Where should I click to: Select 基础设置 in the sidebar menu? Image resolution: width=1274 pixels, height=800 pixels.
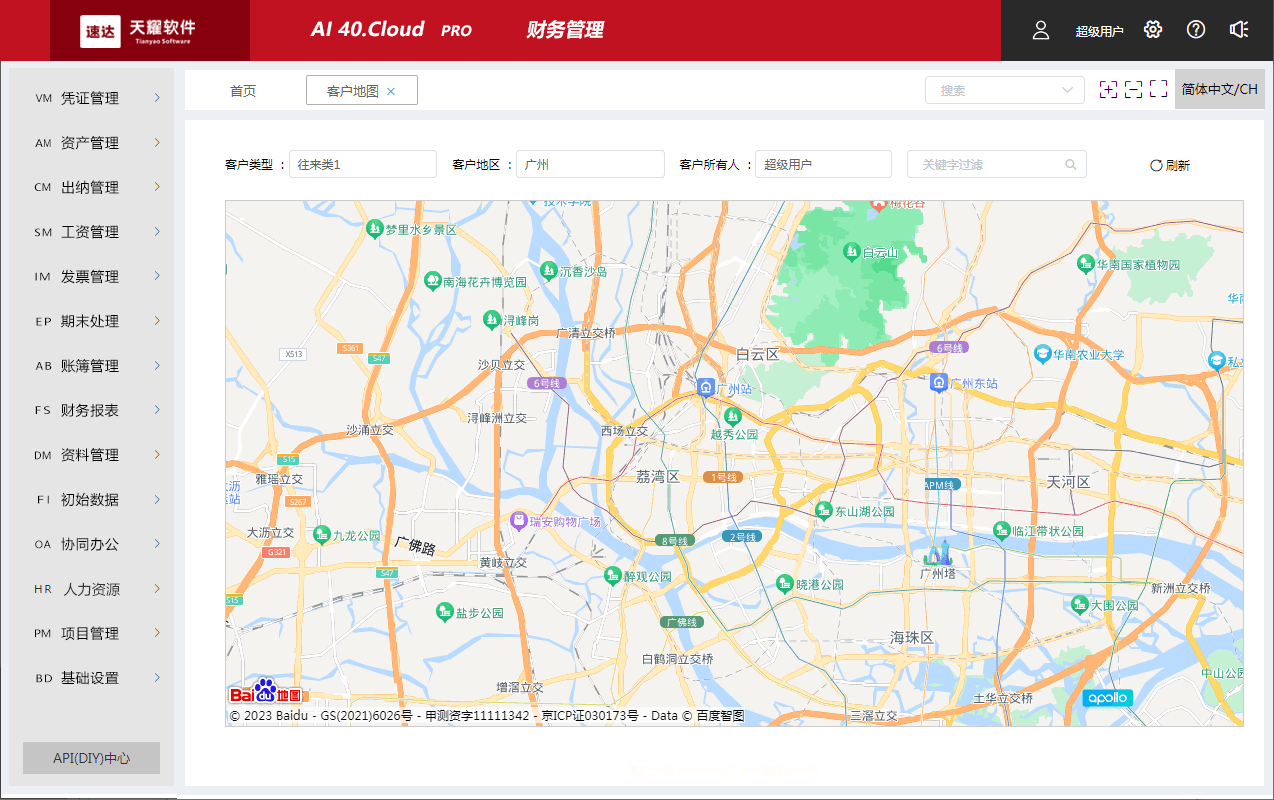coord(91,677)
